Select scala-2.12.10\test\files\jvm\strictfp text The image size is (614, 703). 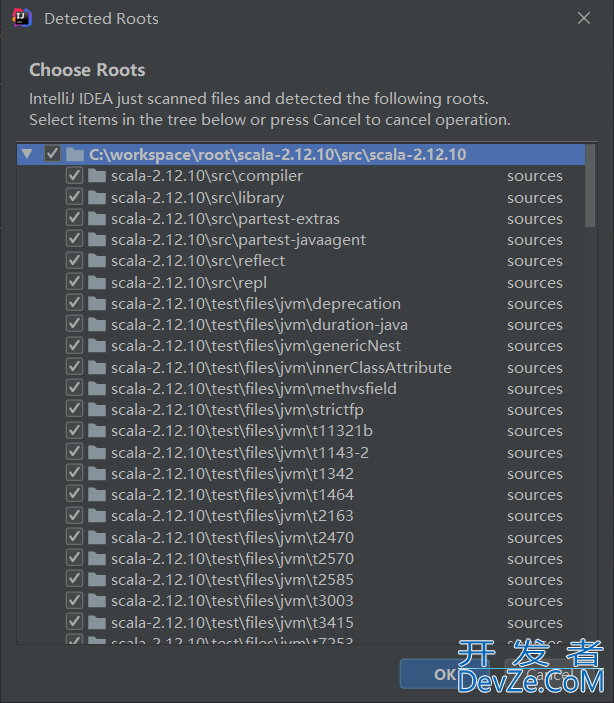237,410
